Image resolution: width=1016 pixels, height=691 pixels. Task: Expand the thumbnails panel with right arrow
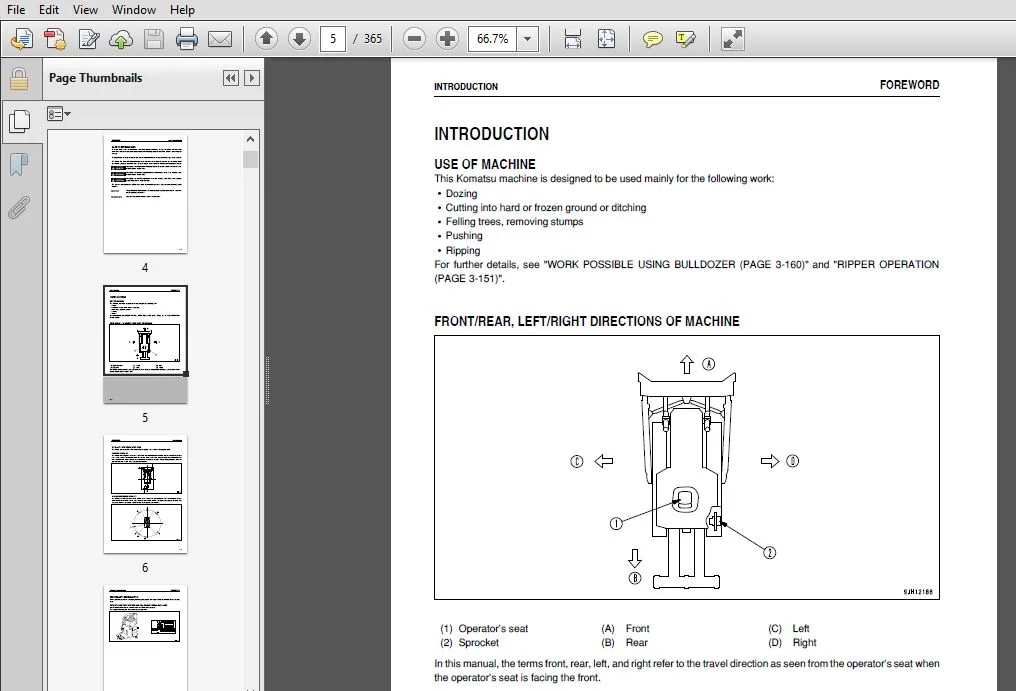pos(252,78)
